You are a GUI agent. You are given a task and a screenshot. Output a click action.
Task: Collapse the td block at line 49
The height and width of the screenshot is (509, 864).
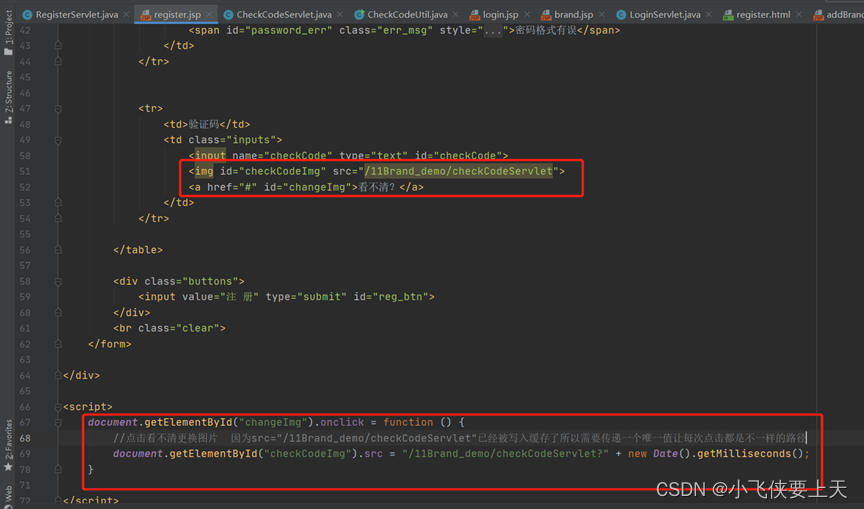pos(58,140)
